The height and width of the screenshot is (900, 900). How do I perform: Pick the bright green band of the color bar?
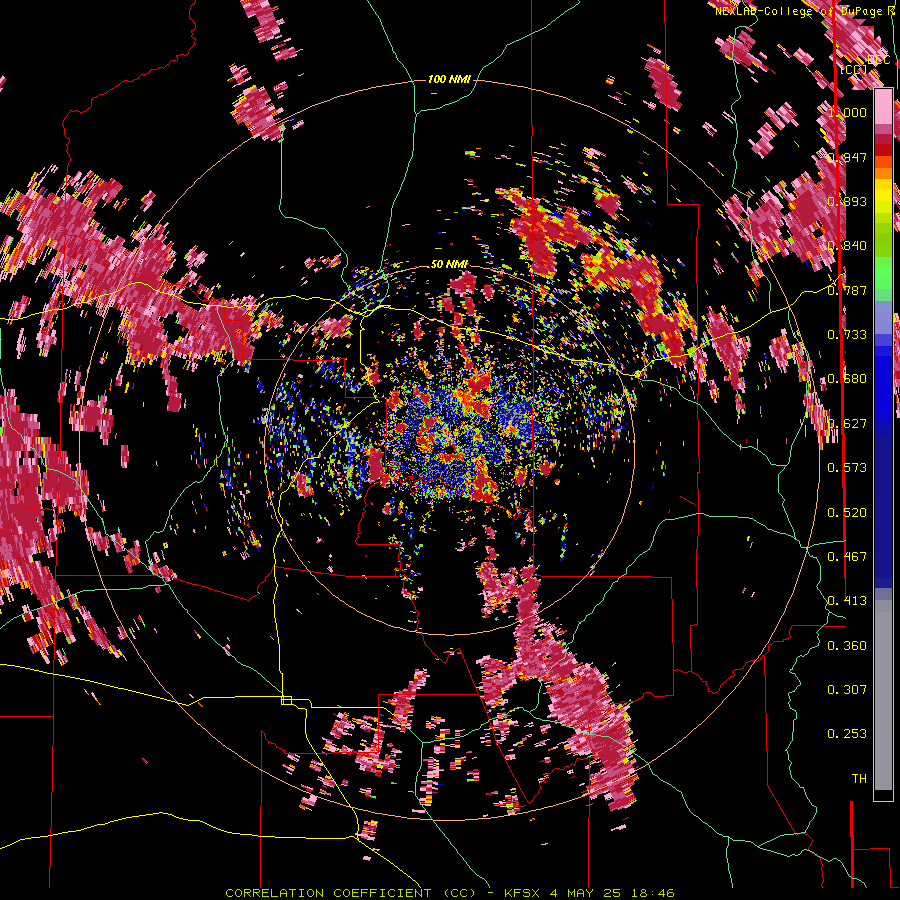(x=883, y=272)
